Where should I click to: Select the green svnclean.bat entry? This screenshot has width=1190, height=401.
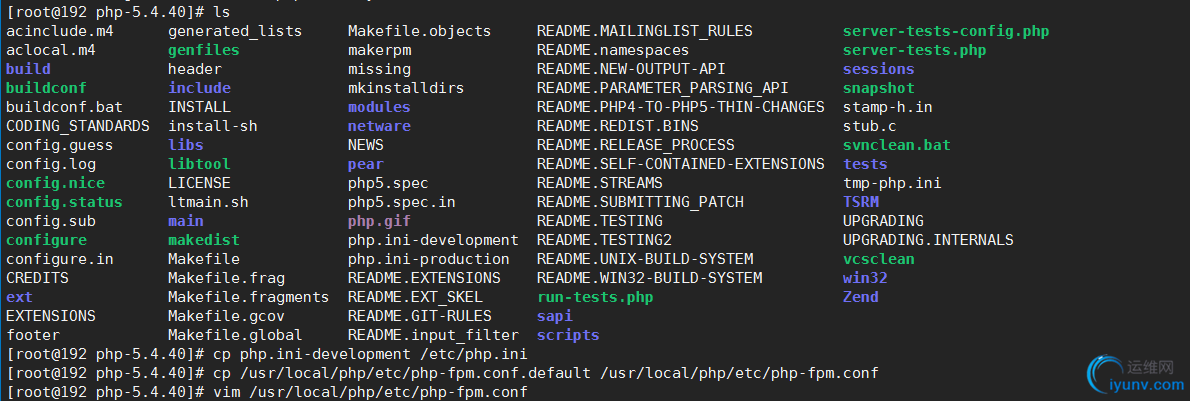(x=897, y=145)
